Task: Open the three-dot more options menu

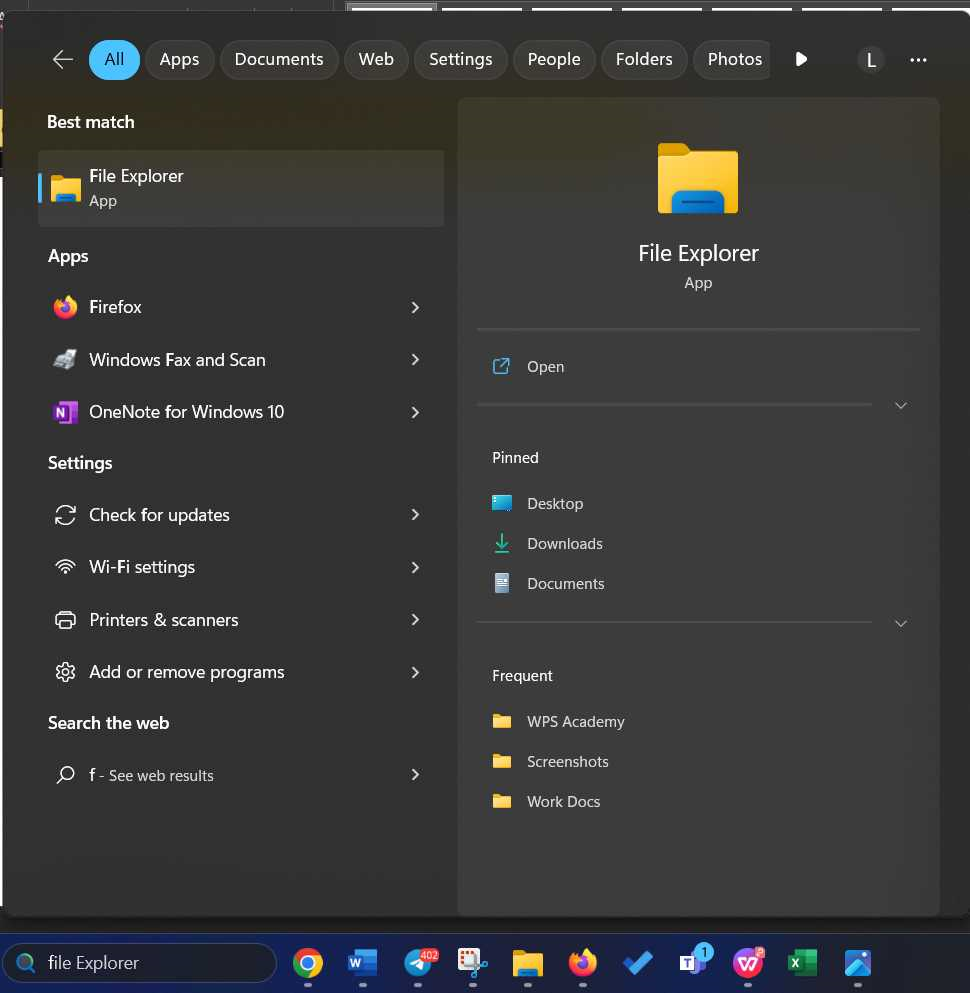Action: coord(918,60)
